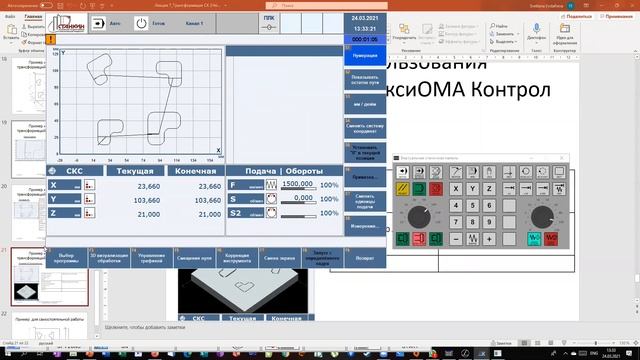Image resolution: width=640 pixels, height=360 pixels.
Task: Click the plus jog key
Action: click(489, 239)
